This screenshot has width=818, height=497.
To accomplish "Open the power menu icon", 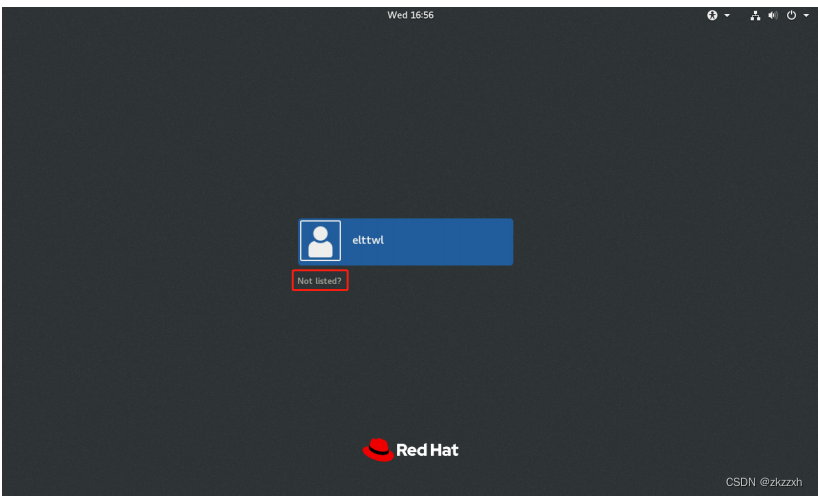I will [x=791, y=15].
